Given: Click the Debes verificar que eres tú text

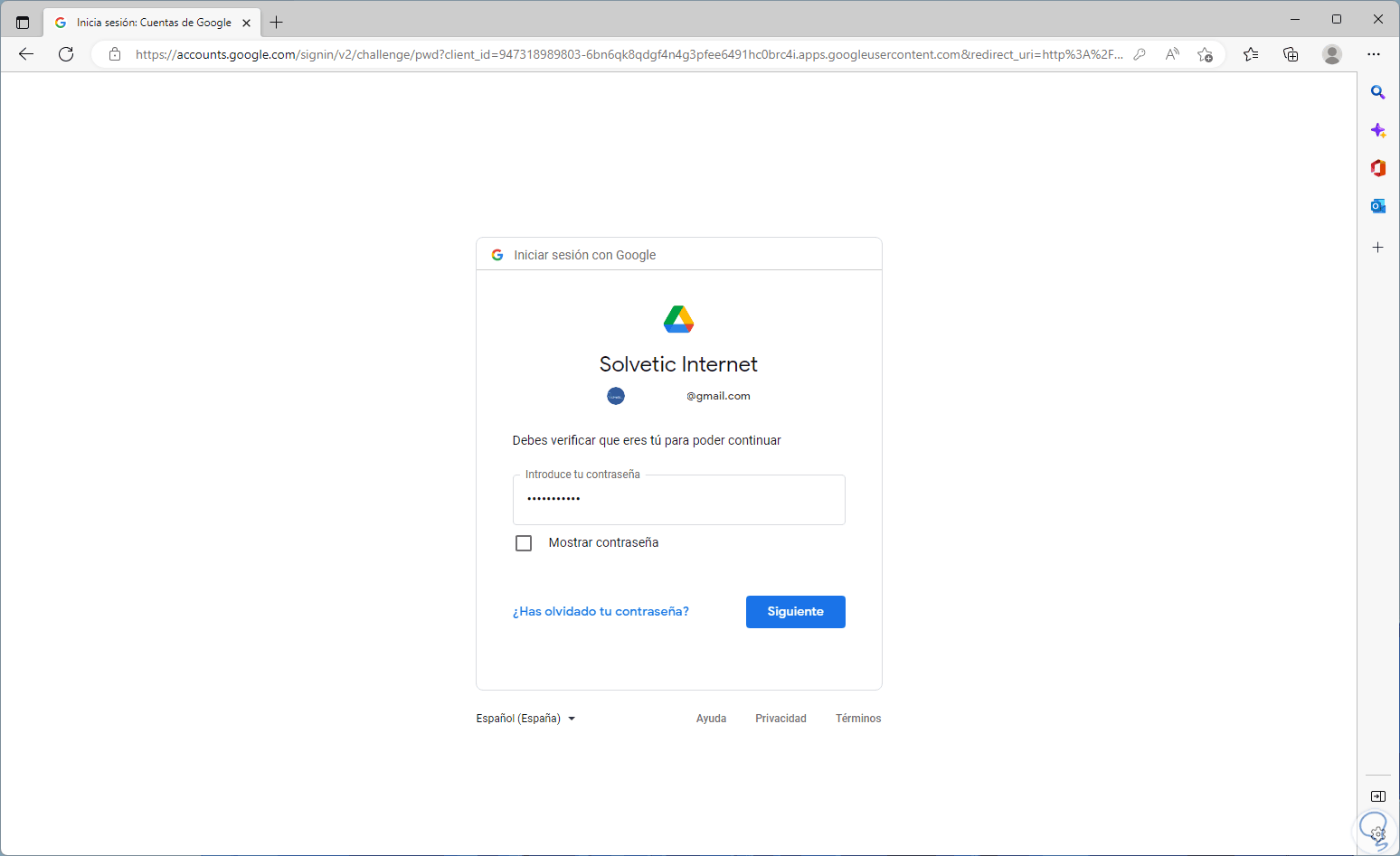Looking at the screenshot, I should 647,440.
